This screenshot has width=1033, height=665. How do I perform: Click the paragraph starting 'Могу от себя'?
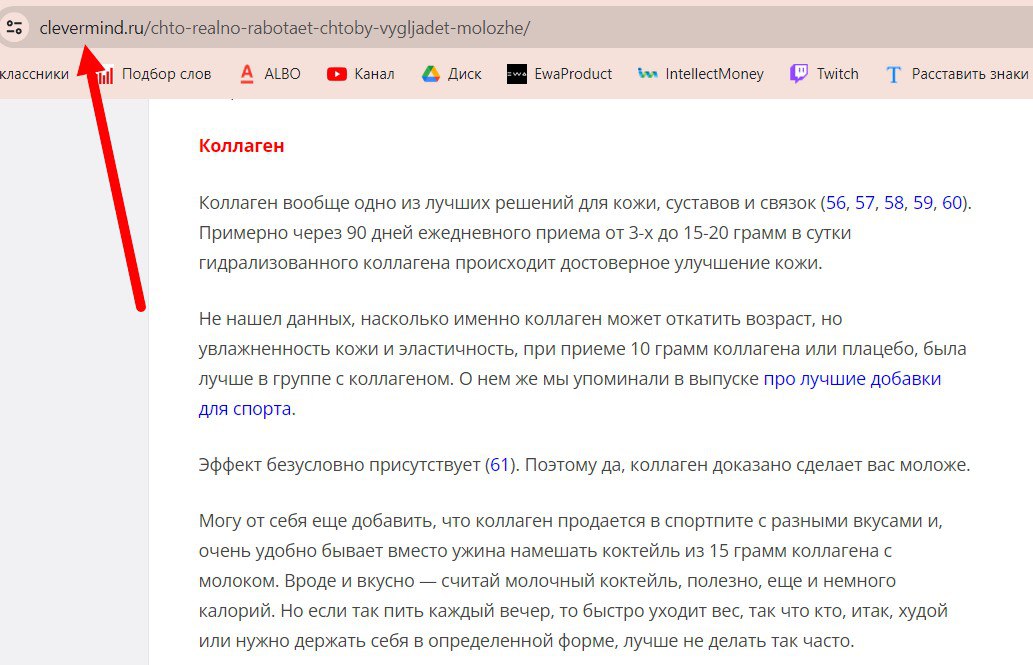[x=570, y=580]
